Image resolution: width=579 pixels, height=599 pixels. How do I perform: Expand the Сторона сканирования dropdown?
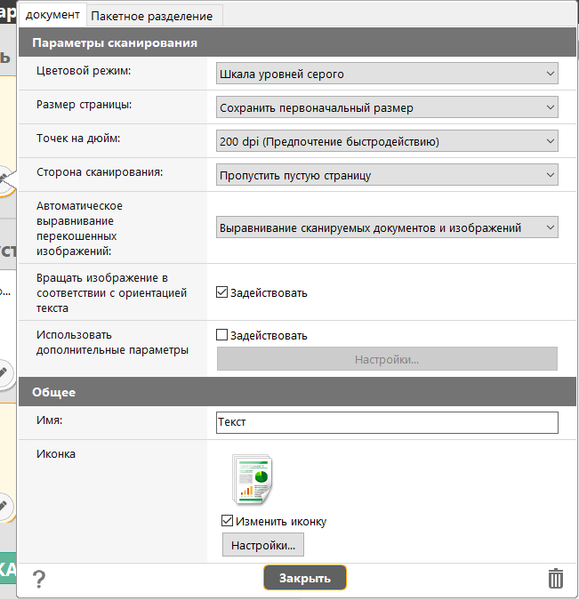click(x=387, y=175)
